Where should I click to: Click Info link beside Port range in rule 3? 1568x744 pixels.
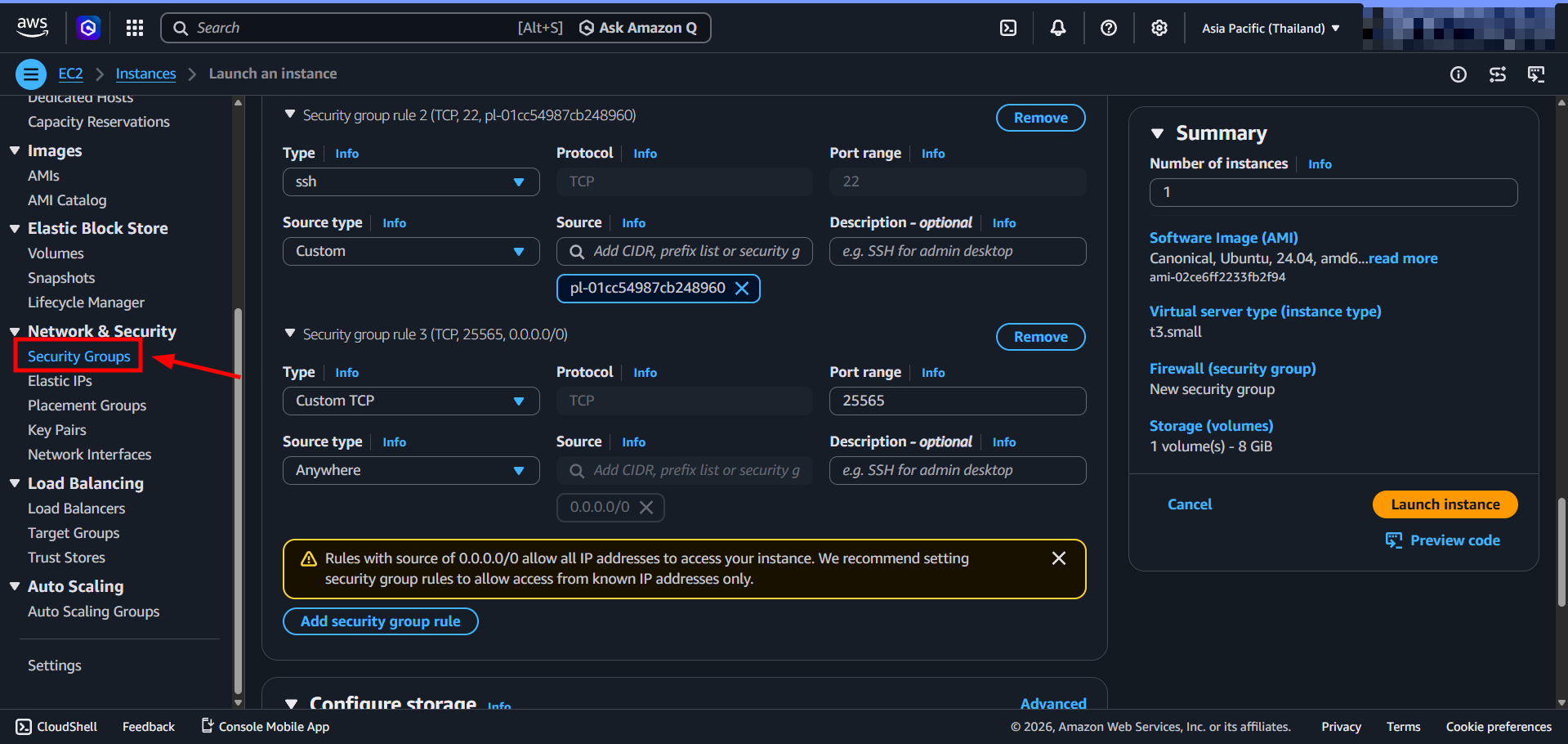[933, 373]
